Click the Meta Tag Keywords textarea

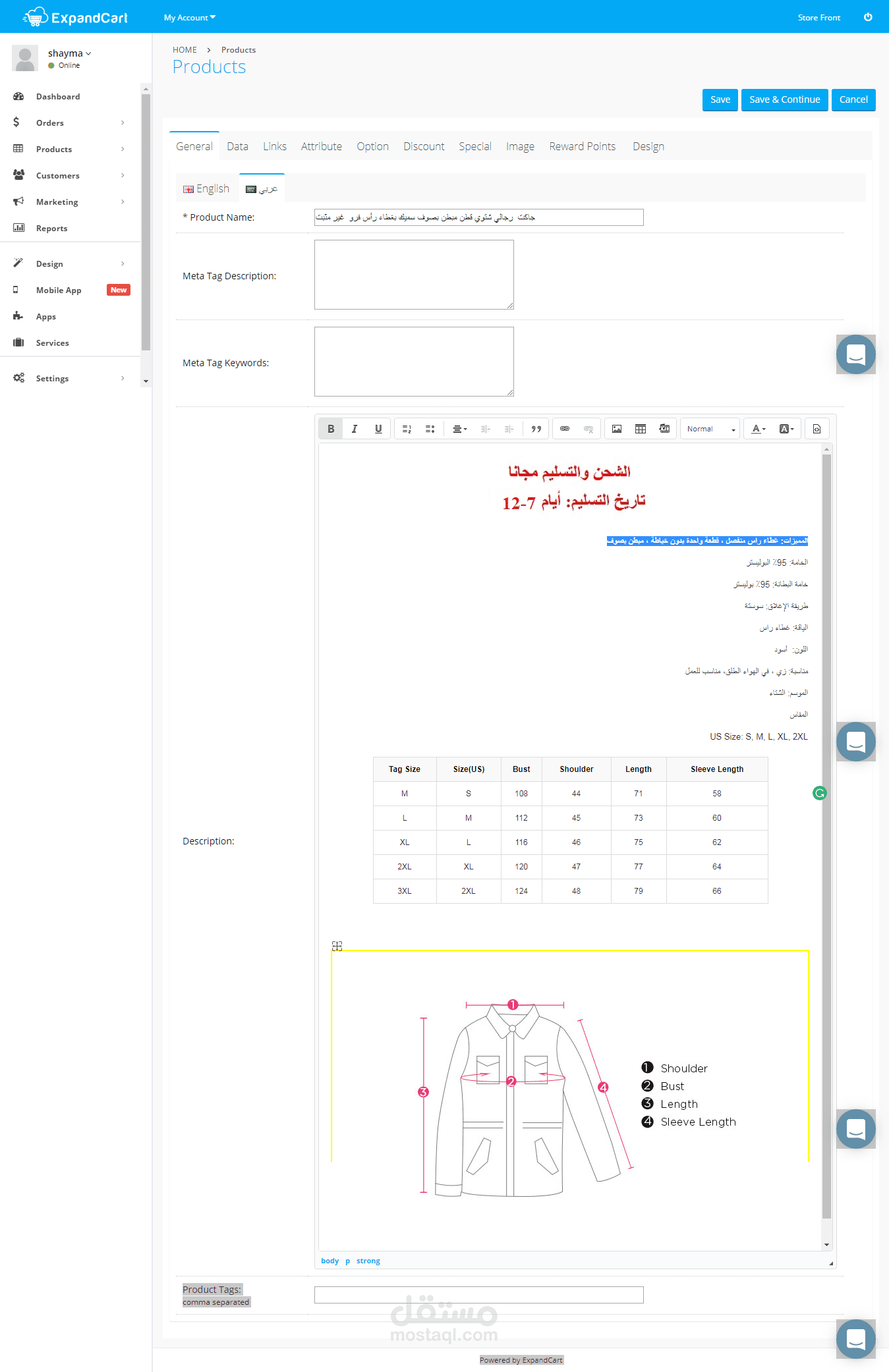[414, 362]
